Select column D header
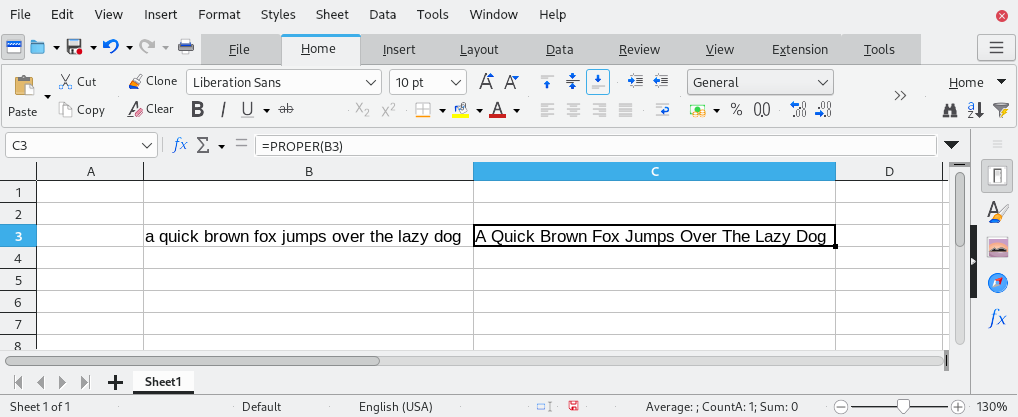This screenshot has height=417, width=1018. 889,171
